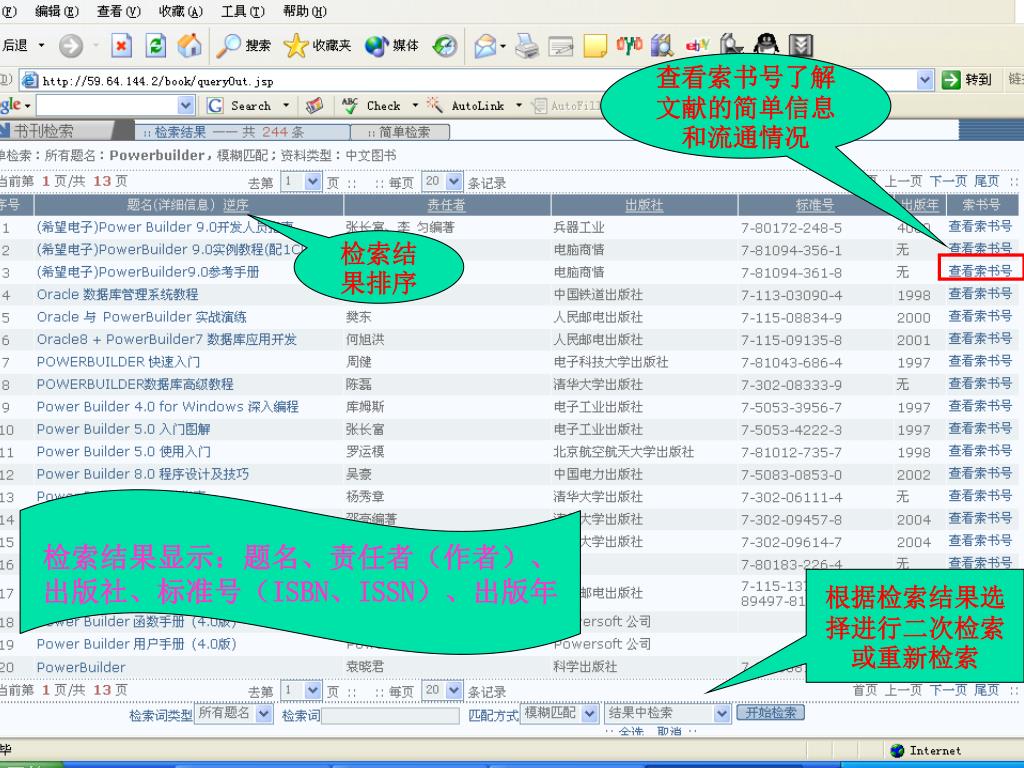Open the 收藏(A) menu

[180, 11]
